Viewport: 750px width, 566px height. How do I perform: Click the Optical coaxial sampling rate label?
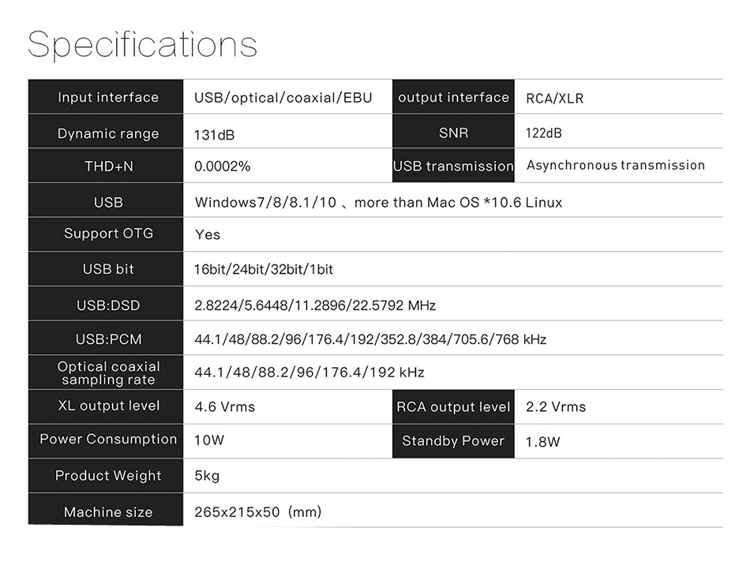tap(107, 373)
